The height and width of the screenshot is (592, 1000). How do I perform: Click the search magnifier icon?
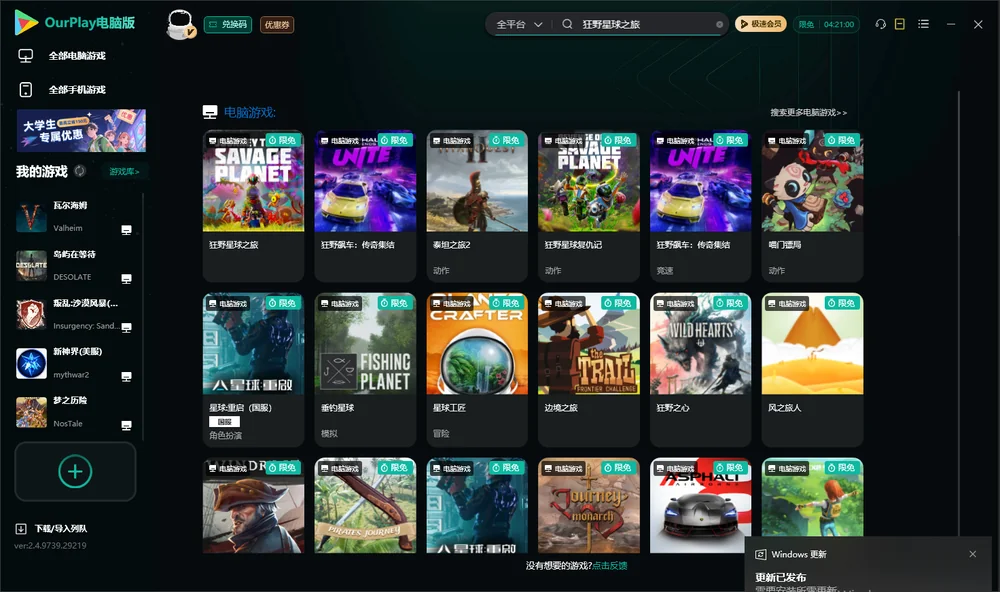pos(567,24)
